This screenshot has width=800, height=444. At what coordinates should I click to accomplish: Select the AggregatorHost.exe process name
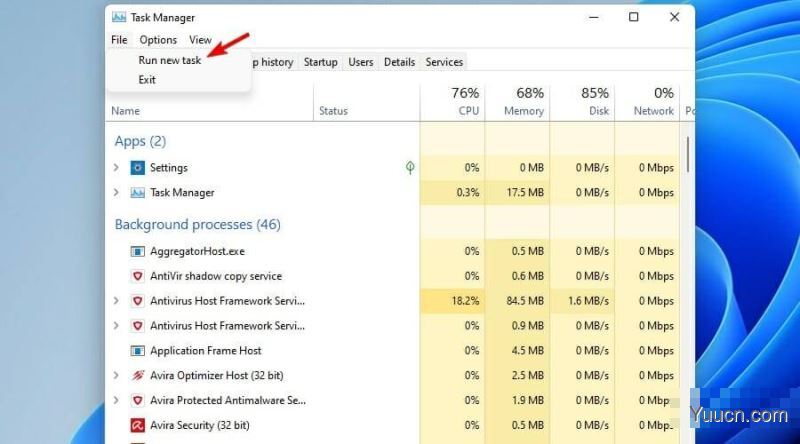click(x=197, y=251)
